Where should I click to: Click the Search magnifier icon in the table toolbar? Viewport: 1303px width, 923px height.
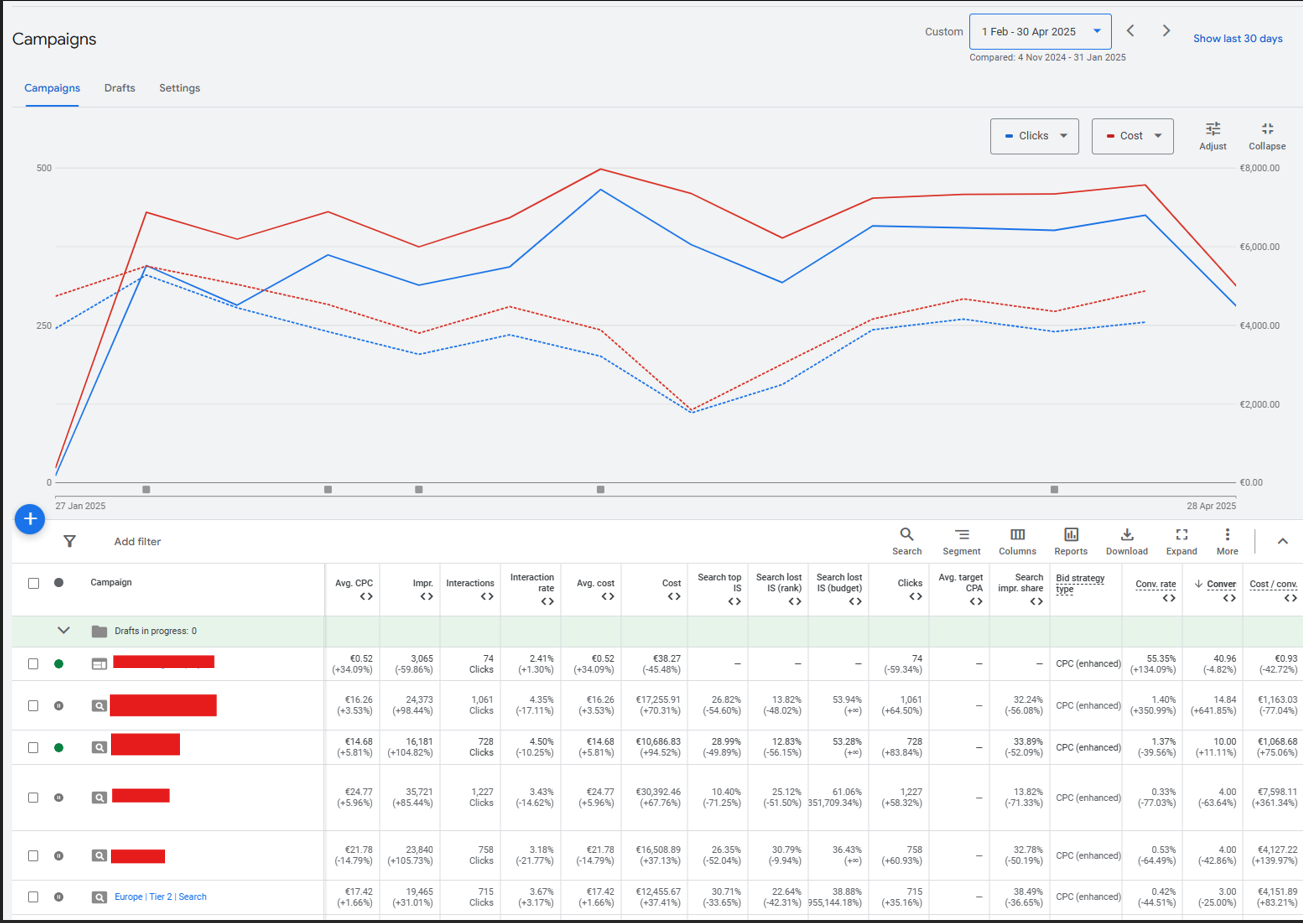907,535
